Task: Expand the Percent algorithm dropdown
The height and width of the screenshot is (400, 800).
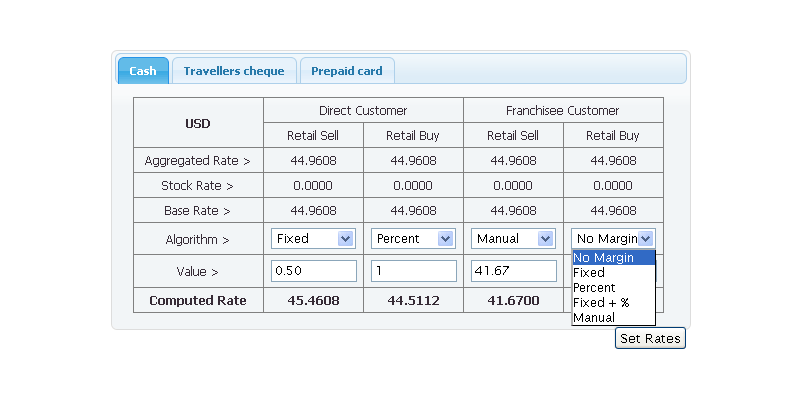Action: [x=413, y=239]
